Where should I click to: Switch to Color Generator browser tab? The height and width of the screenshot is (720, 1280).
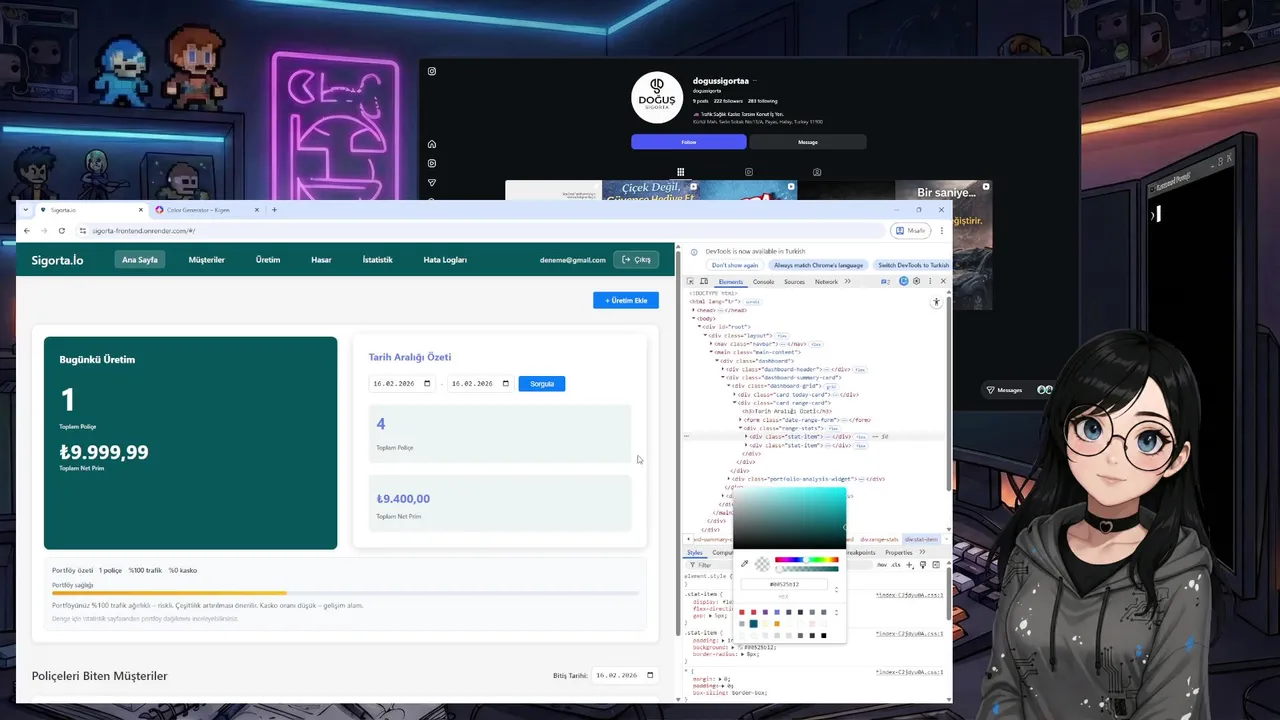point(205,210)
